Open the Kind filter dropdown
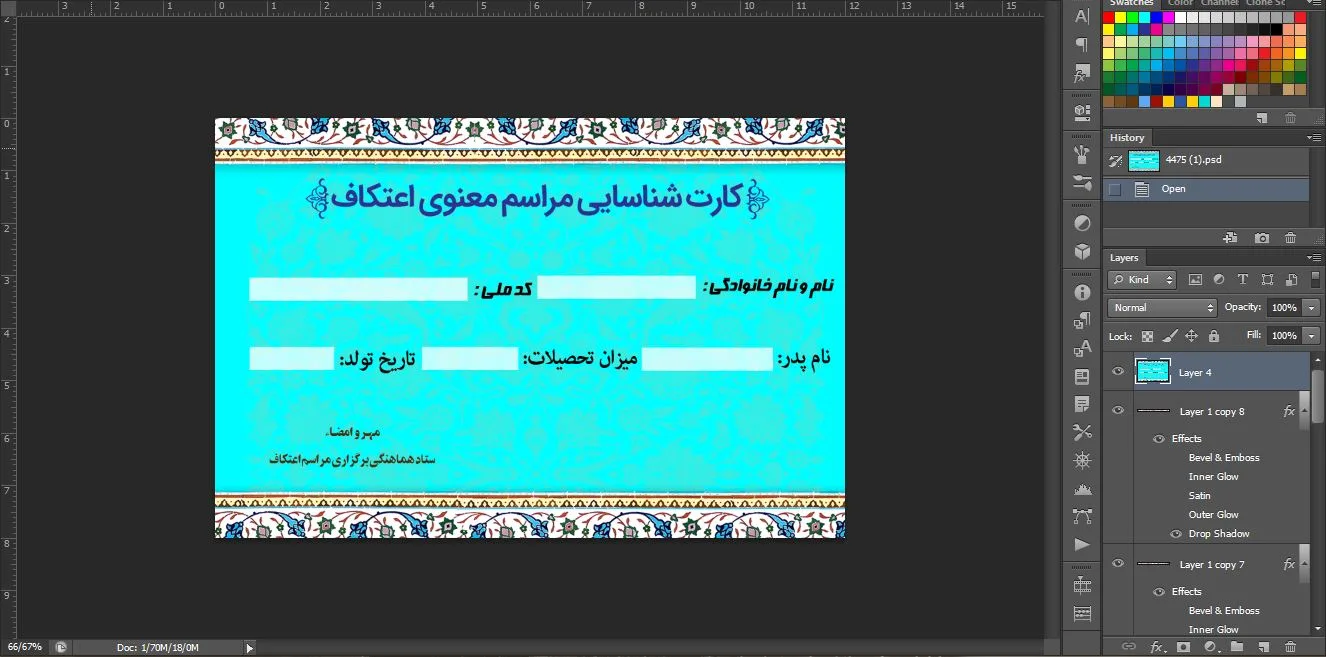This screenshot has height=657, width=1326. pyautogui.click(x=1144, y=280)
